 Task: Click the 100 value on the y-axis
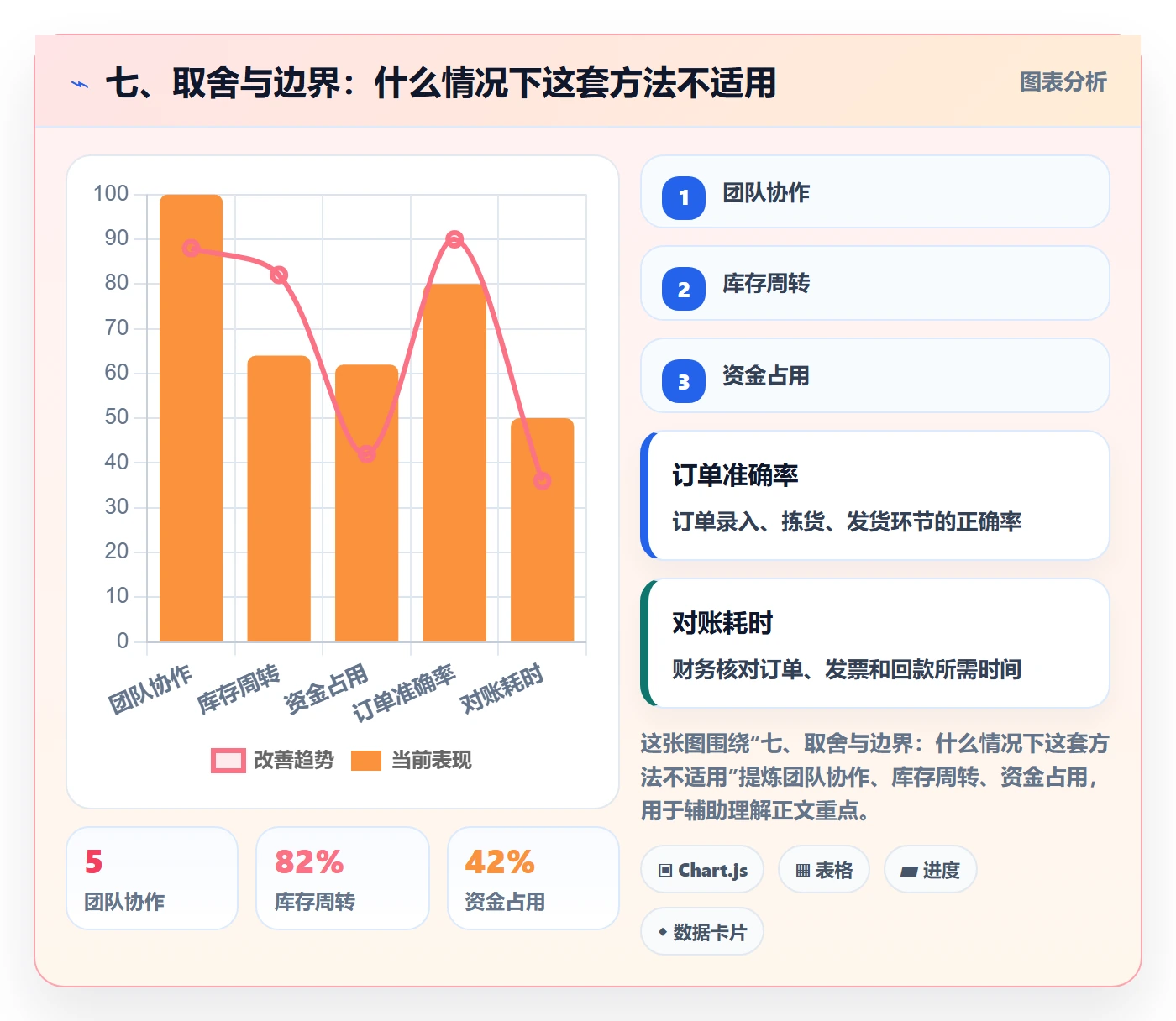(x=111, y=194)
